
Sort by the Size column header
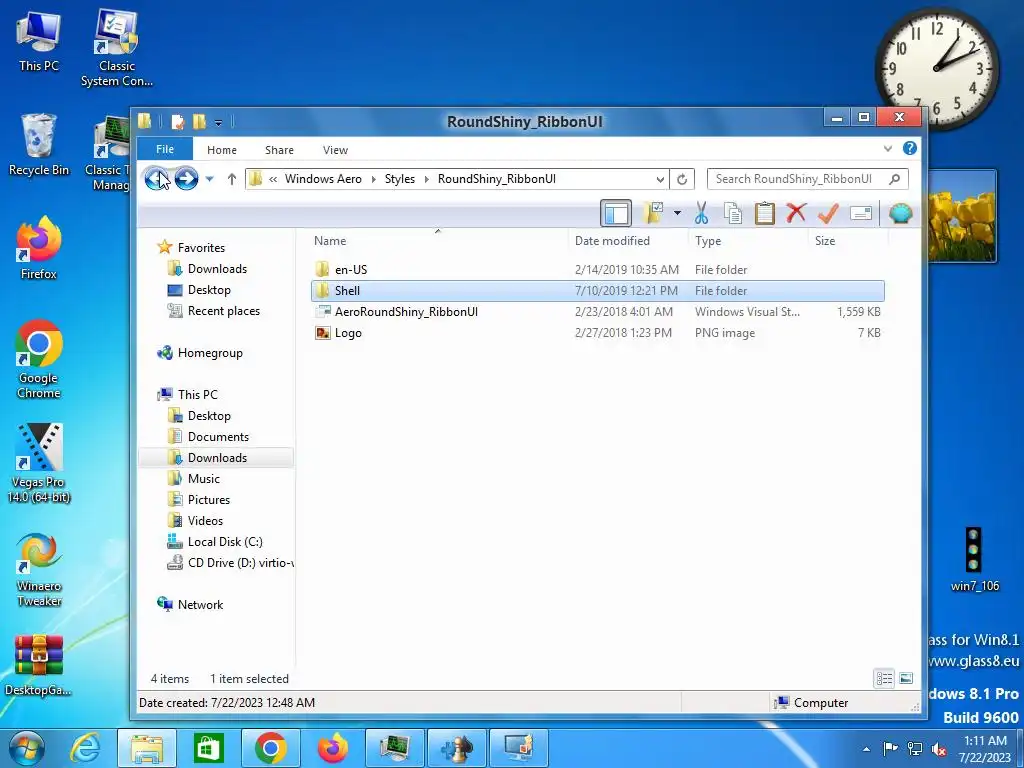pos(848,241)
